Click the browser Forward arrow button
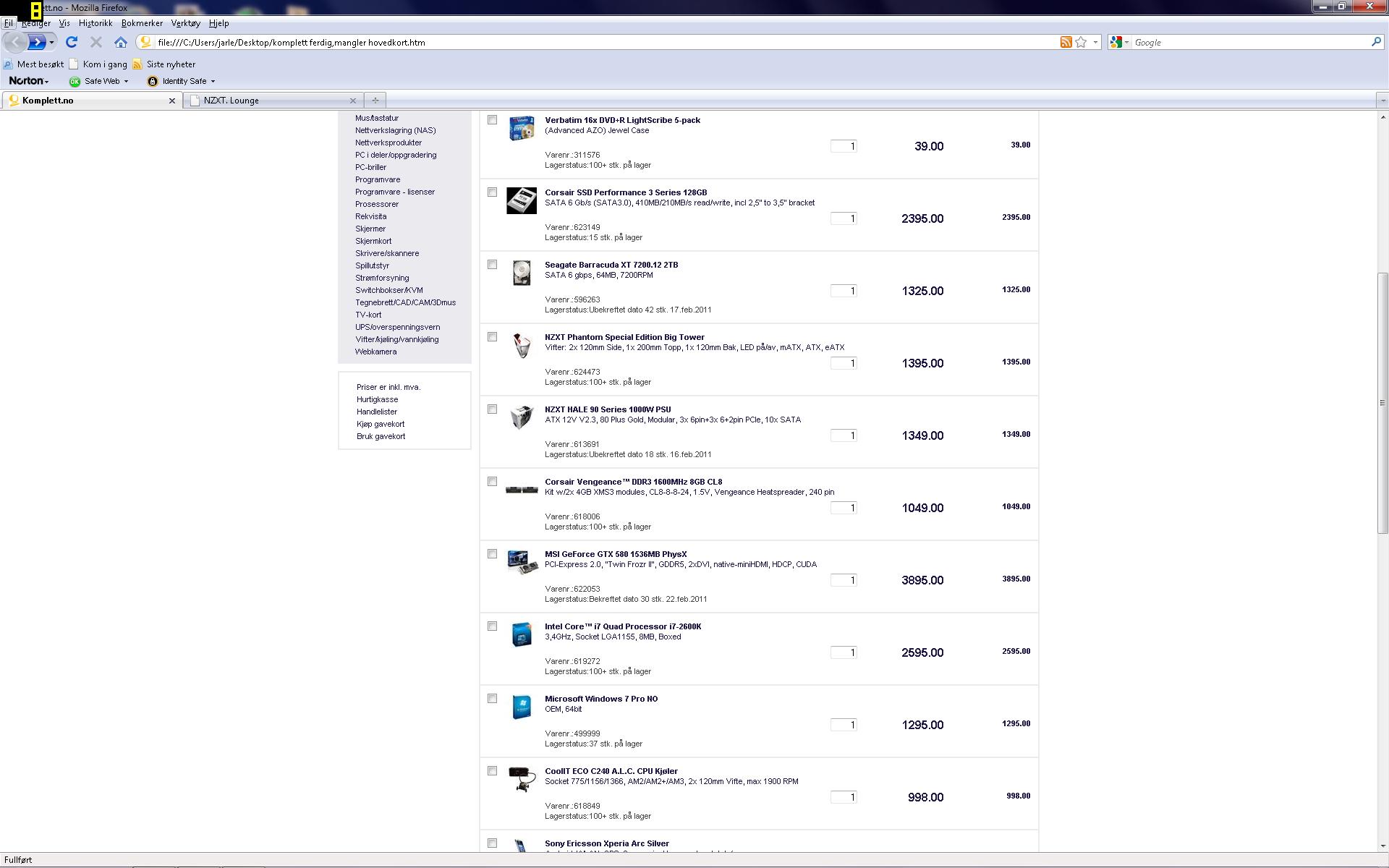The height and width of the screenshot is (868, 1389). click(37, 42)
